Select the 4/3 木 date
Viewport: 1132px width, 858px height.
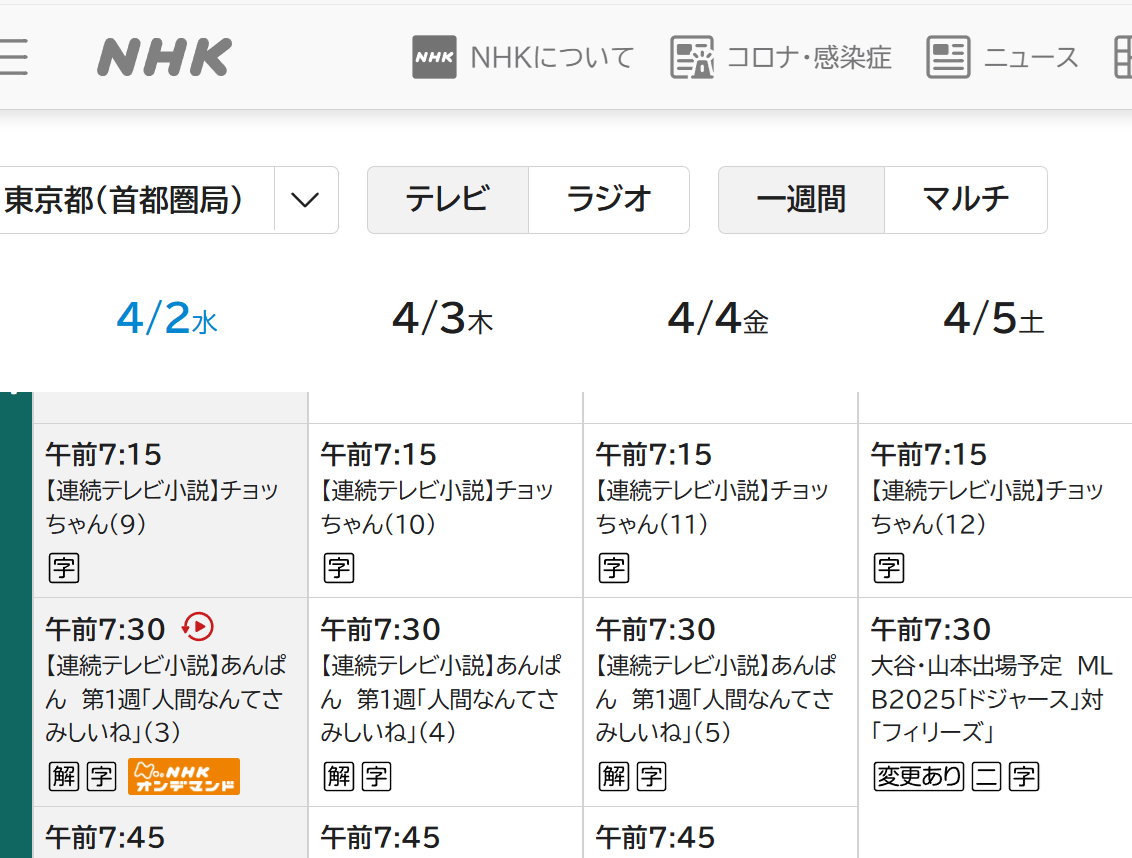click(443, 318)
